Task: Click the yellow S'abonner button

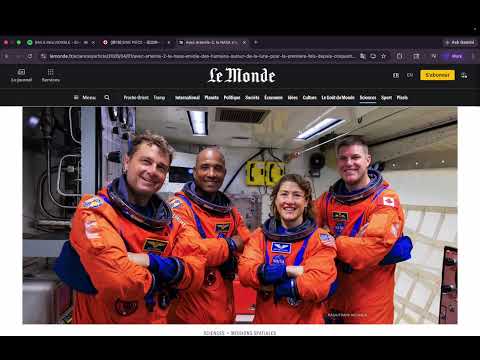Action: click(x=437, y=75)
